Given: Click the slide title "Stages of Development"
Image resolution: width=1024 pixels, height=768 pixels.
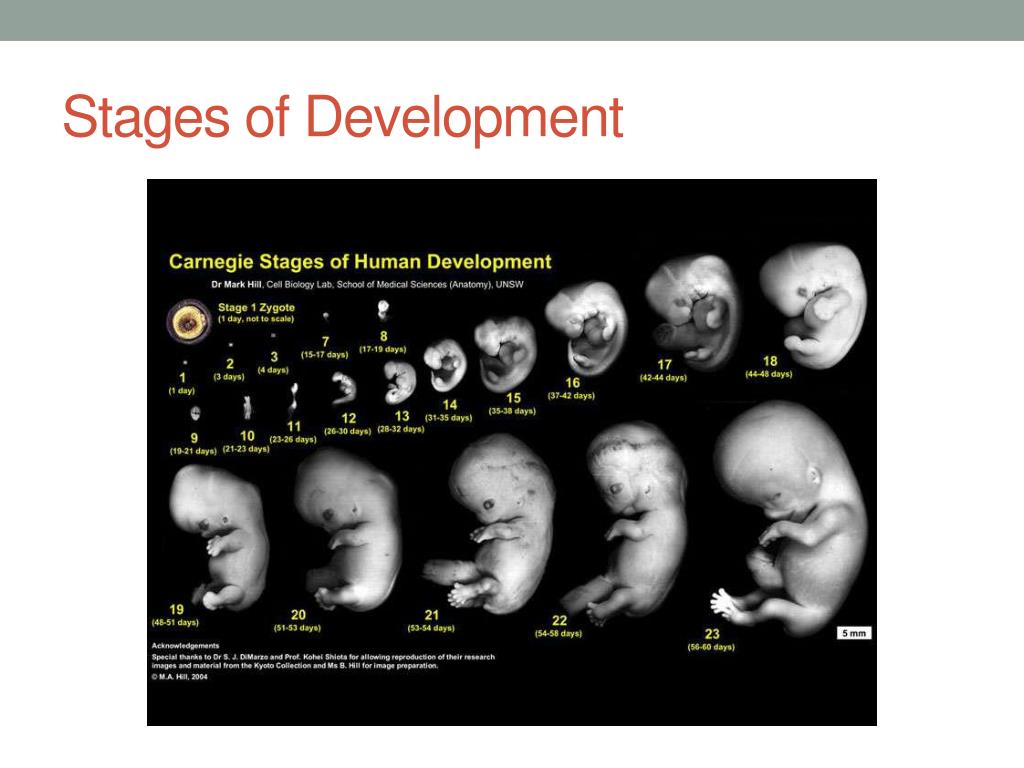Looking at the screenshot, I should click(x=343, y=118).
